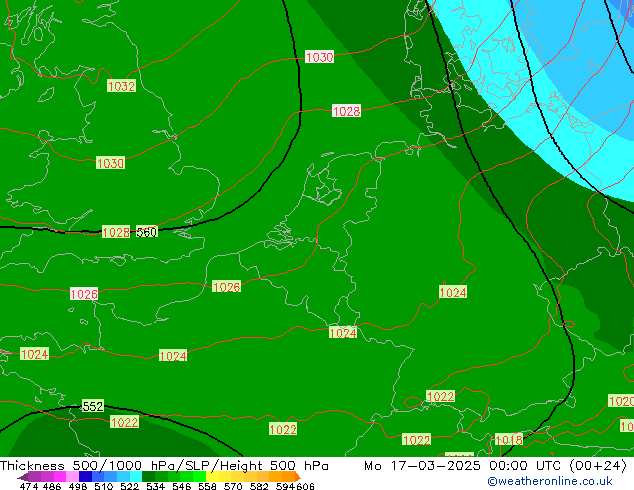Screen dimensions: 634x490
Task: Click the 1028 label beside the 560 marker
Action: pyautogui.click(x=115, y=232)
